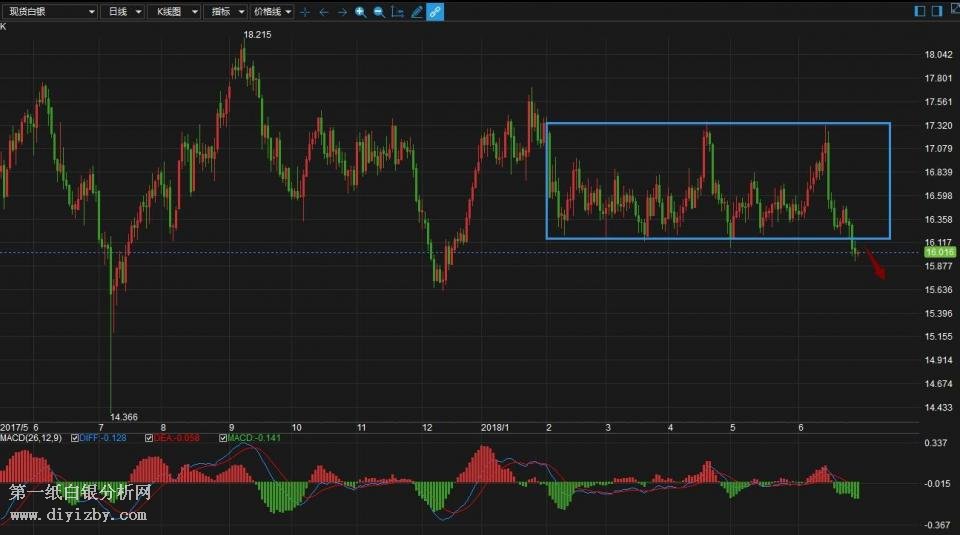Viewport: 960px width, 535px height.
Task: Click the 2017/5 date axis label
Action: (14, 427)
